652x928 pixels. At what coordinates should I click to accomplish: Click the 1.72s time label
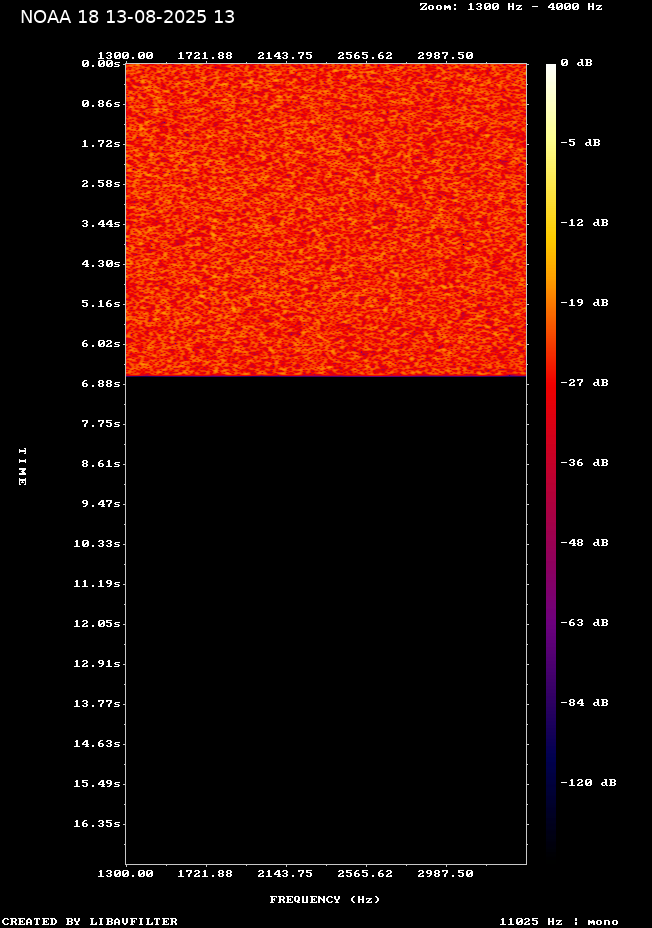[101, 144]
